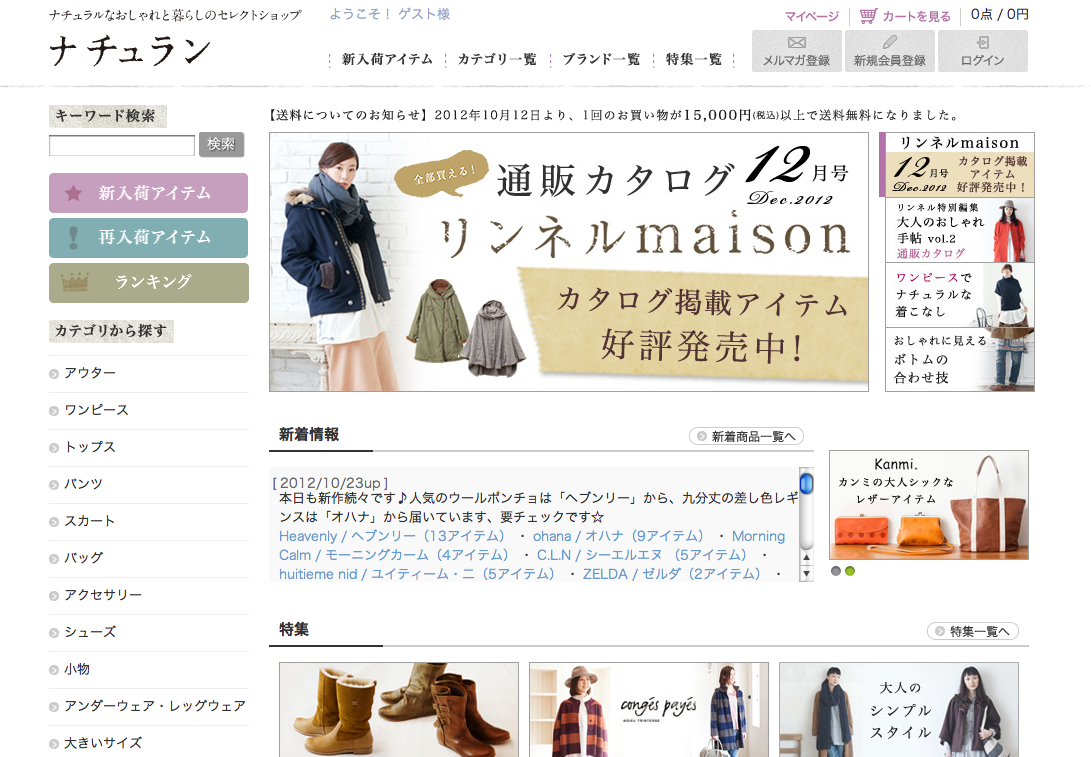Click the ナチュラン site logo
Image resolution: width=1091 pixels, height=757 pixels.
(x=130, y=51)
